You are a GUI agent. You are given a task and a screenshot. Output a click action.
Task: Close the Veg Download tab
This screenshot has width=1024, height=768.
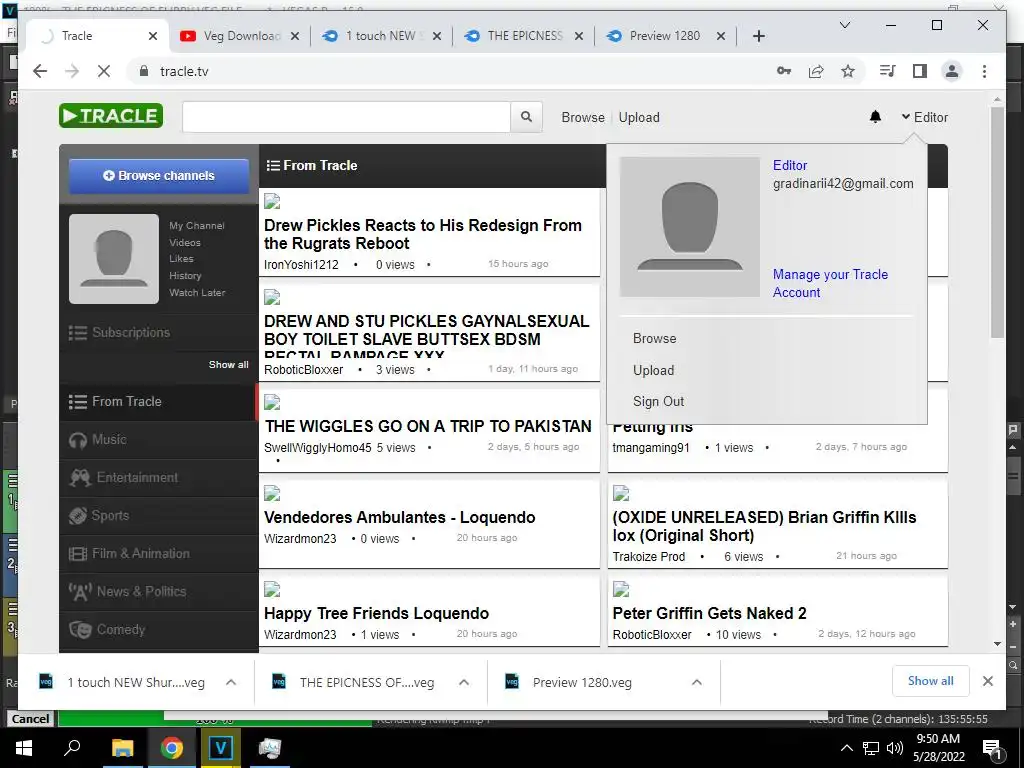[295, 36]
